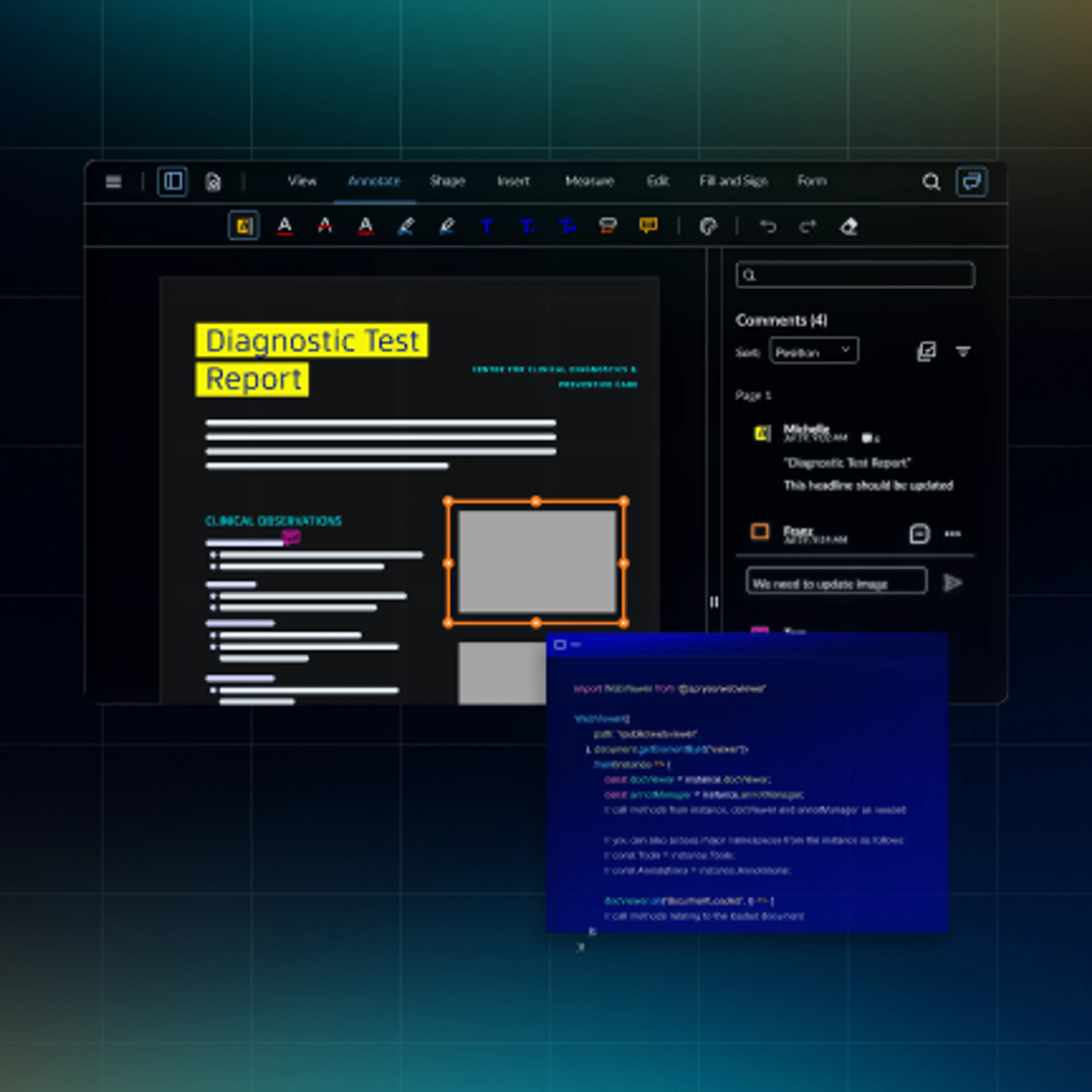The width and height of the screenshot is (1092, 1092).
Task: Click the undo arrow
Action: coord(768,227)
